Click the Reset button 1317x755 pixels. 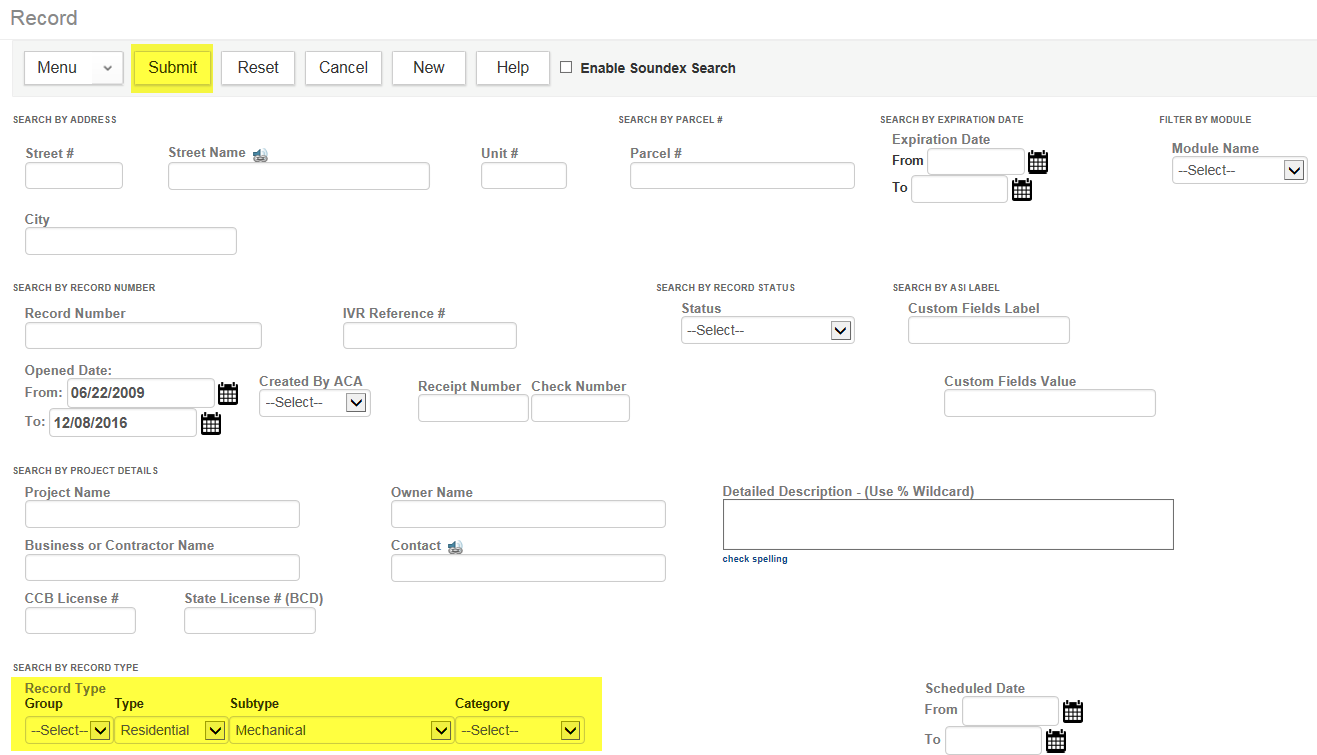[258, 68]
